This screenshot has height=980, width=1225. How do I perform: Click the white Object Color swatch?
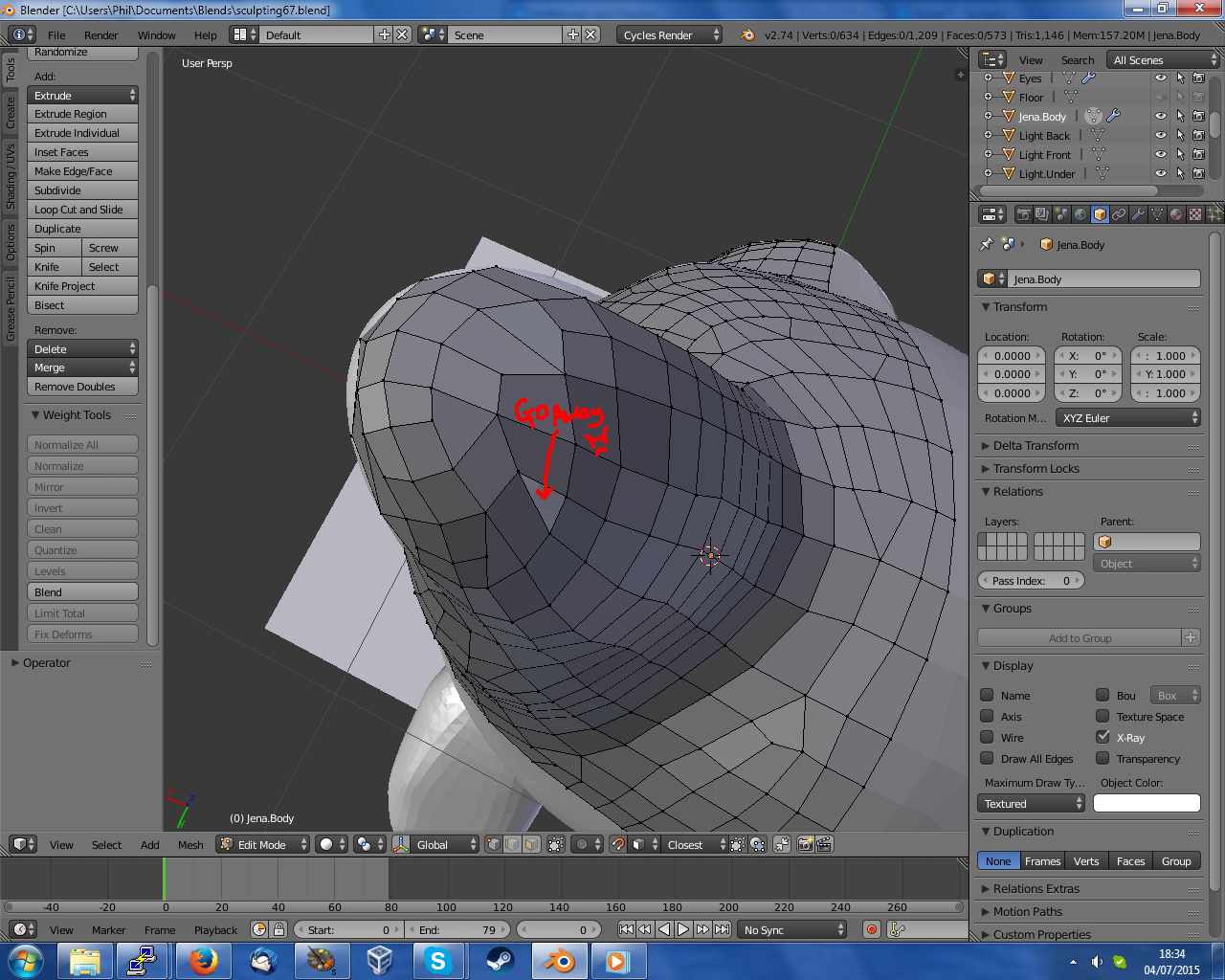[1146, 804]
